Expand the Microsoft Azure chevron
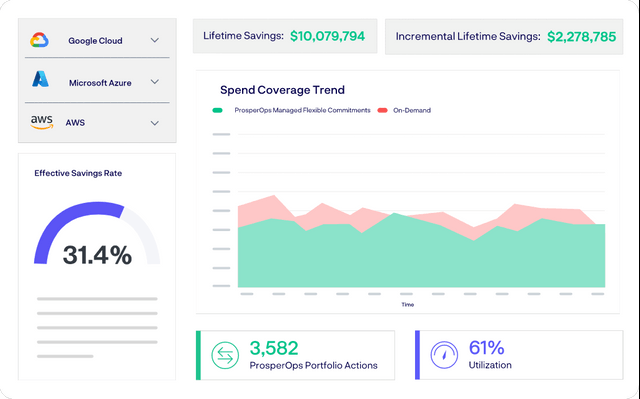This screenshot has height=399, width=640. (155, 82)
